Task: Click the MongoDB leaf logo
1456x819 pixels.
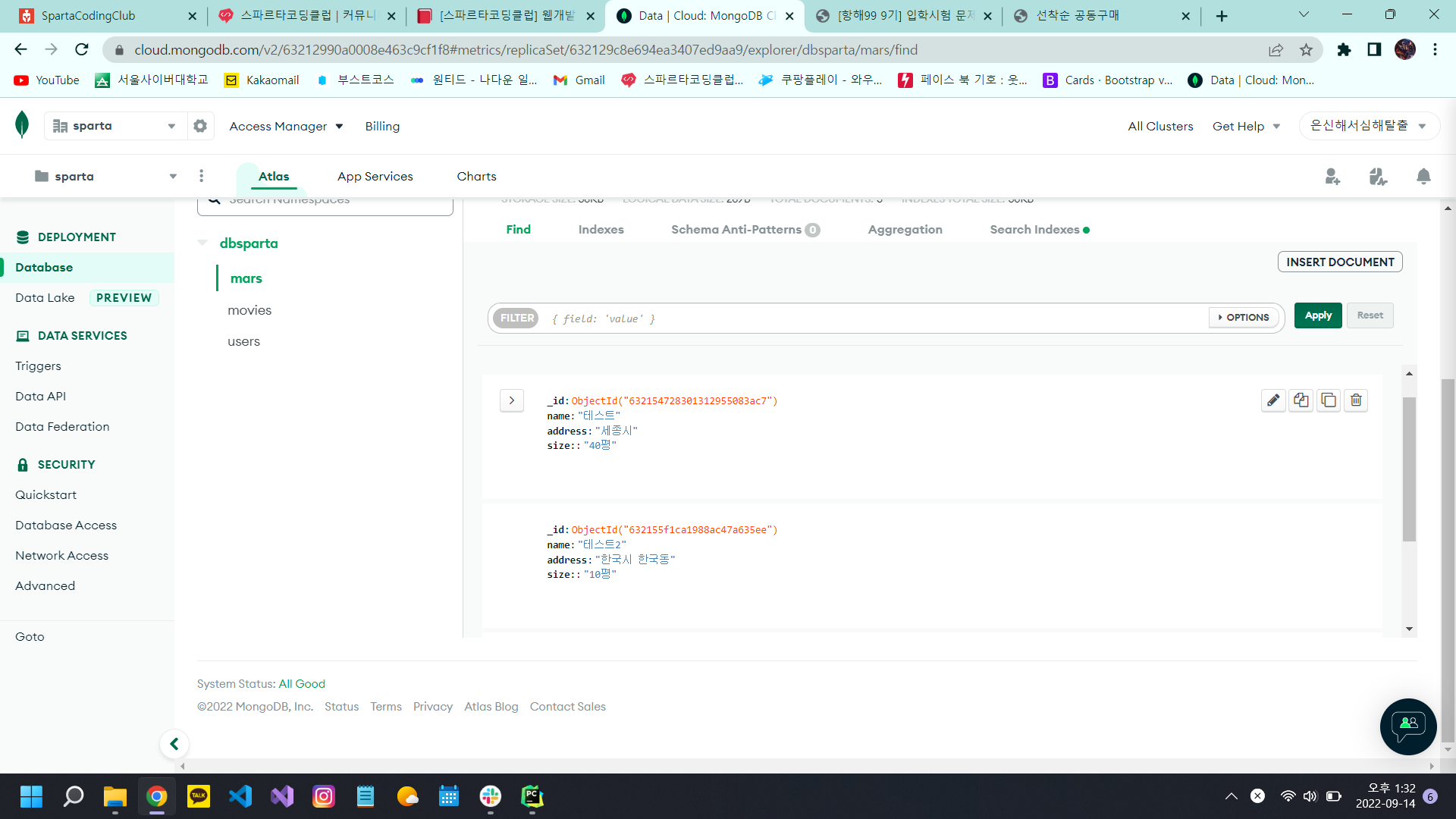Action: tap(22, 124)
